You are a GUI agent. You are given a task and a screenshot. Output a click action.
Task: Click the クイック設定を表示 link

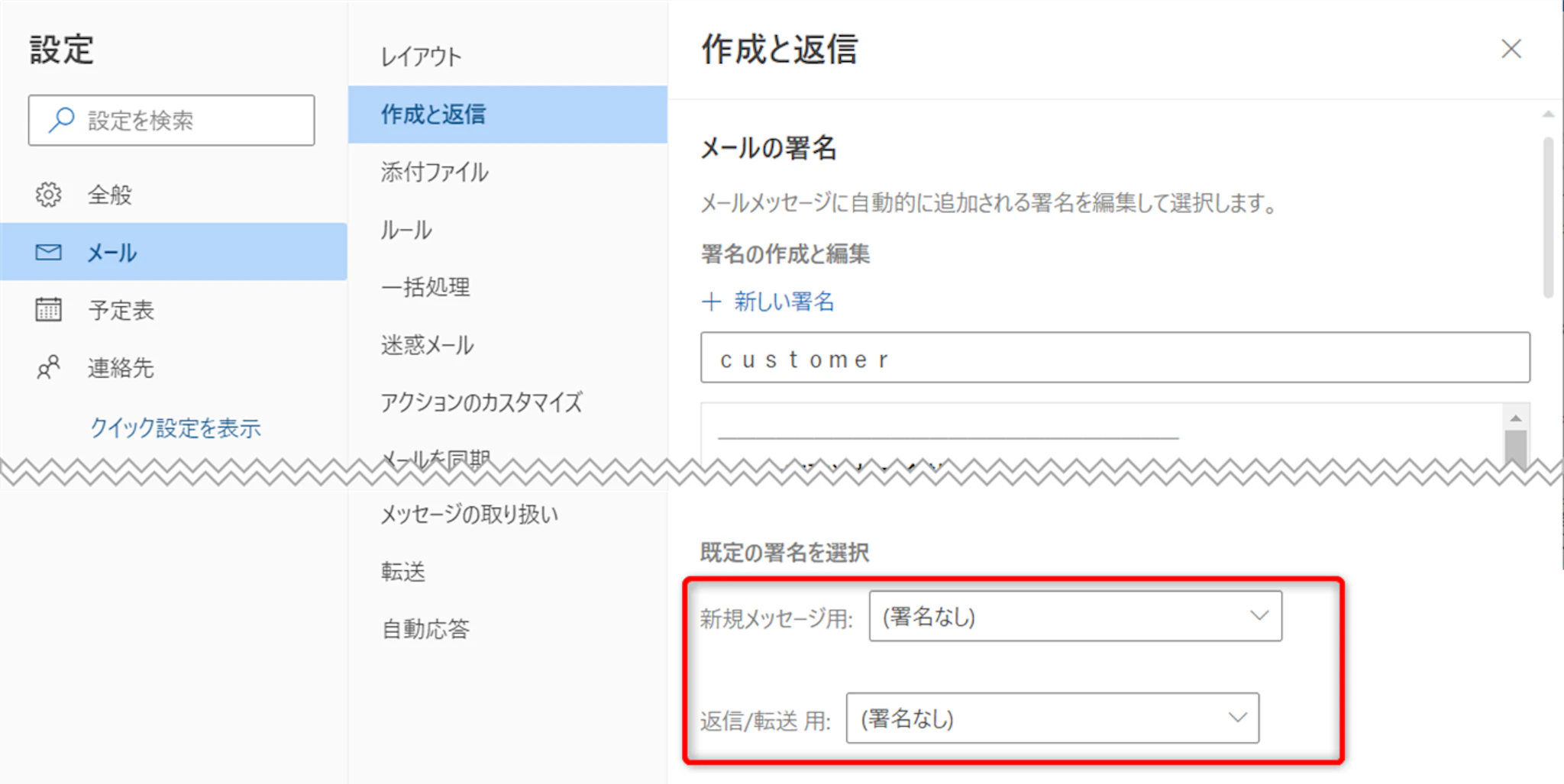click(x=176, y=427)
